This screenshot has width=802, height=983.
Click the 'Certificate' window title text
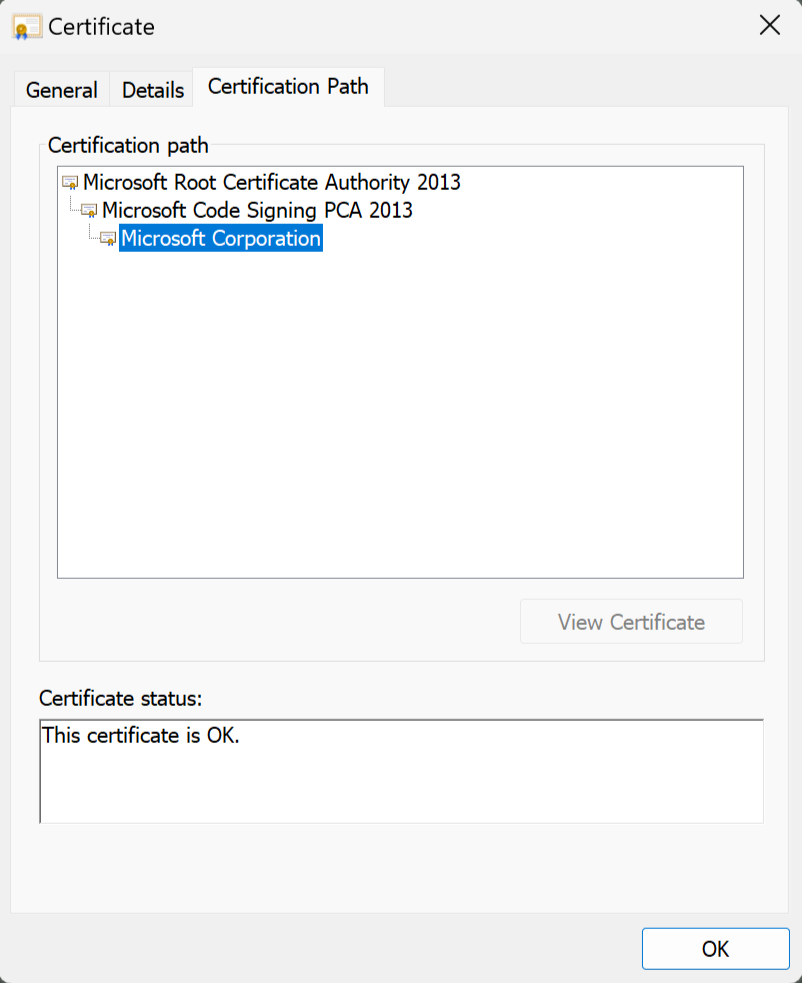[x=101, y=27]
